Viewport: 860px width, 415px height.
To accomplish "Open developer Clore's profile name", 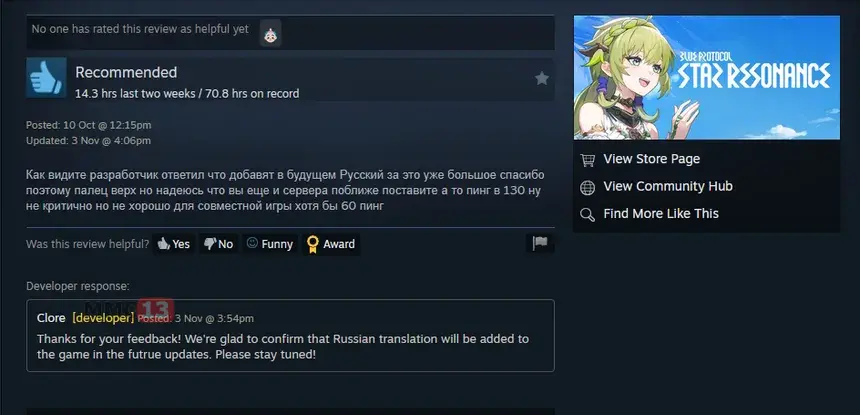I will click(51, 318).
